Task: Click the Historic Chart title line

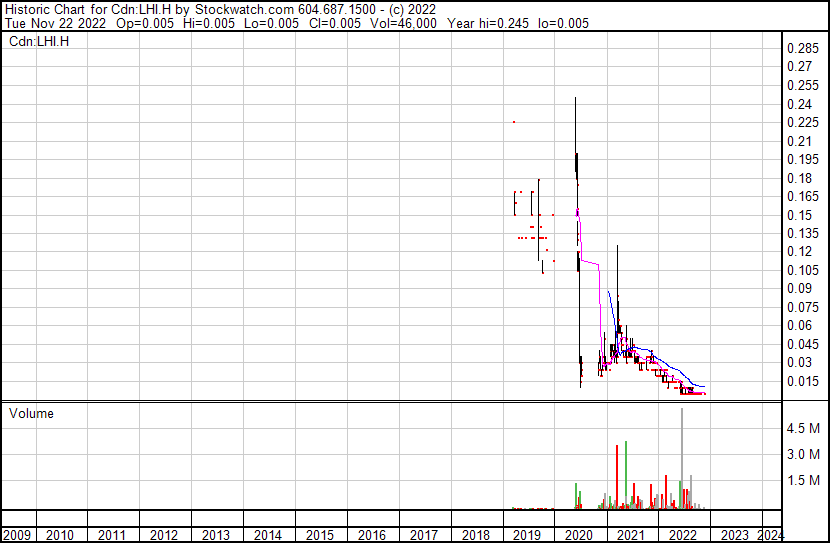Action: coord(220,10)
